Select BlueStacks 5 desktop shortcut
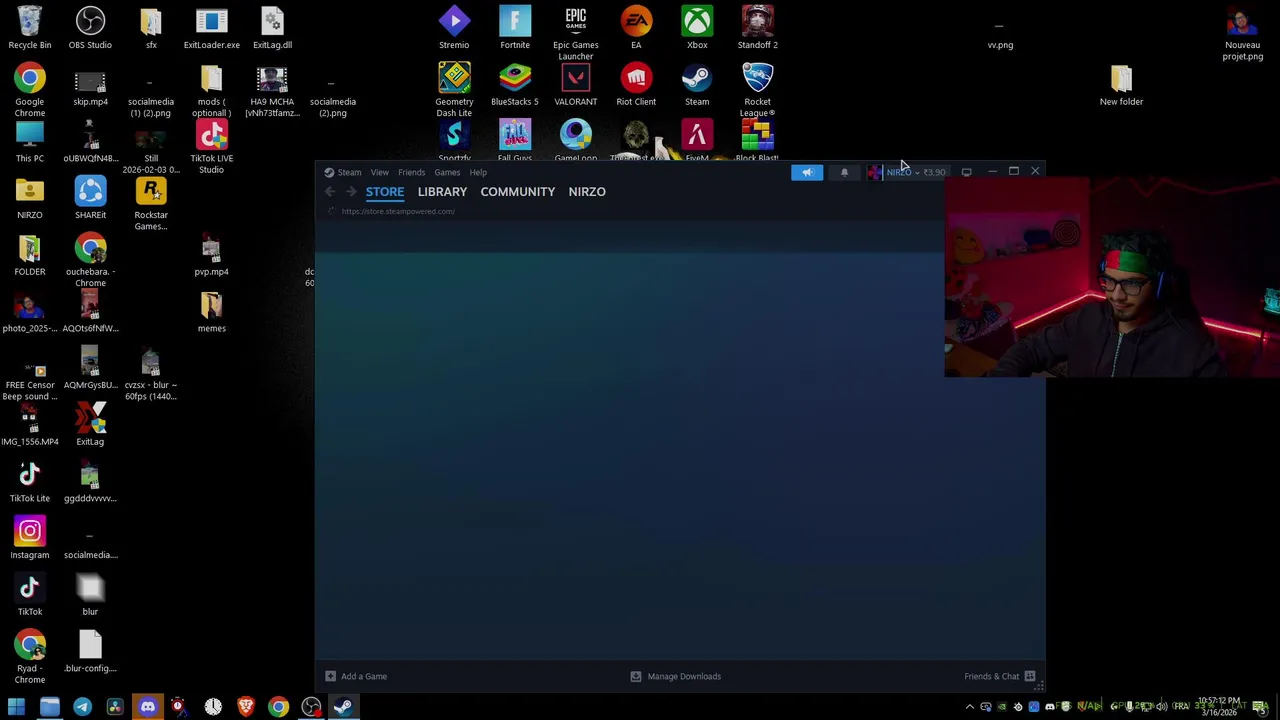 coord(515,85)
